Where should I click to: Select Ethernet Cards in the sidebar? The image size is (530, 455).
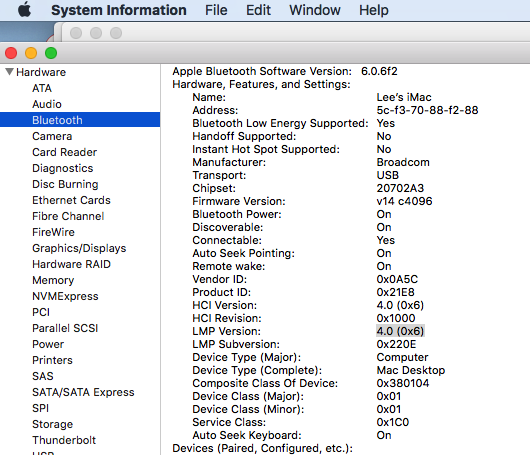(71, 200)
